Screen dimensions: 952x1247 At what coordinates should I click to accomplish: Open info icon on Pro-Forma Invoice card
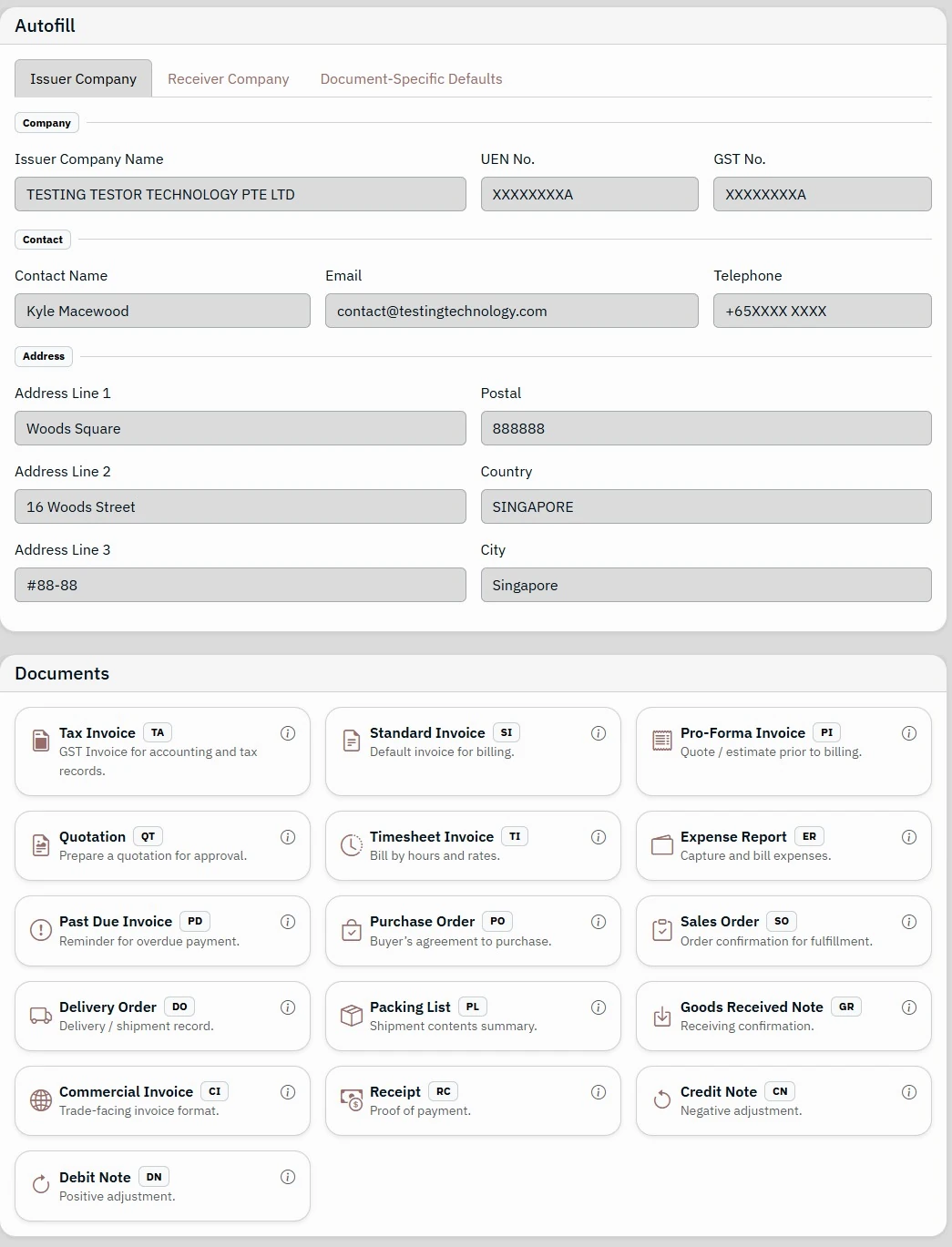pyautogui.click(x=908, y=733)
